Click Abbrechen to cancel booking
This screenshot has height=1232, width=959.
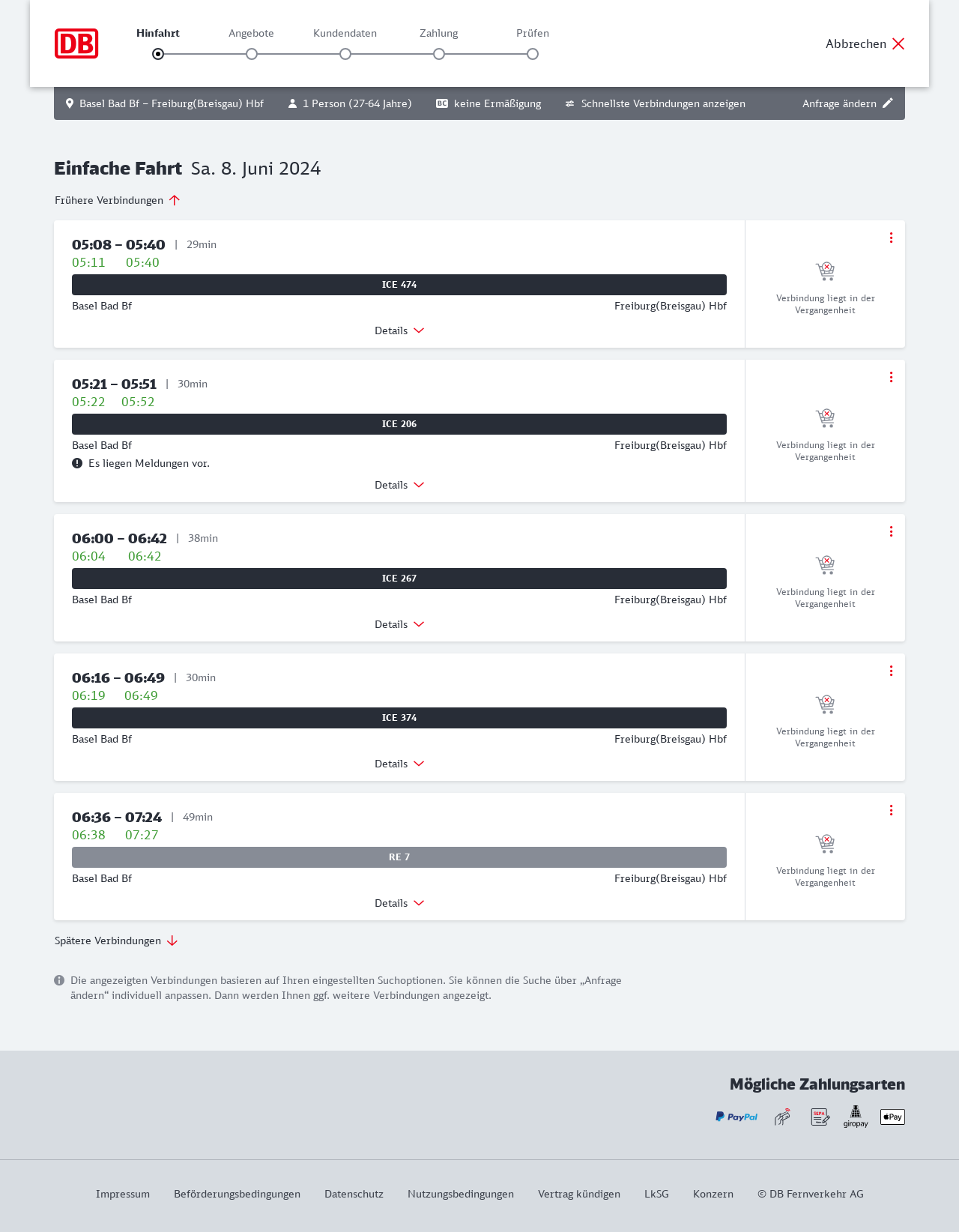(865, 43)
